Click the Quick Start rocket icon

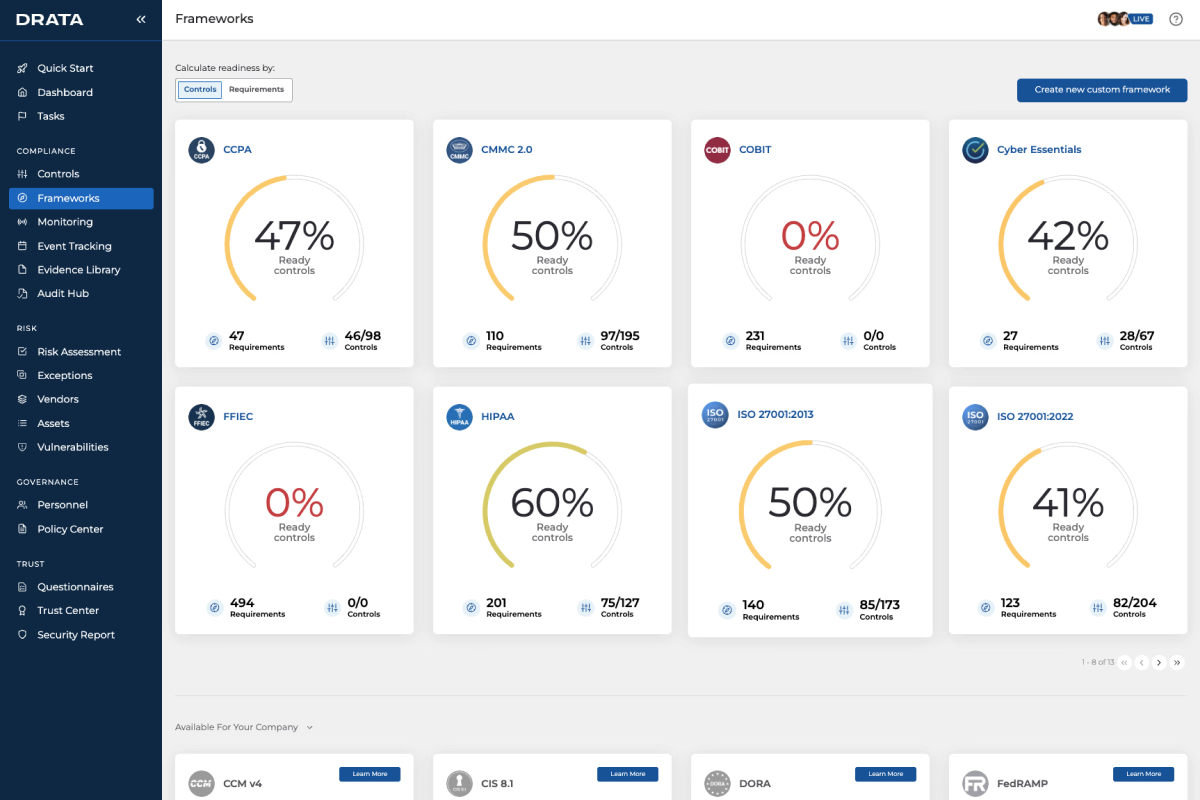(x=23, y=68)
